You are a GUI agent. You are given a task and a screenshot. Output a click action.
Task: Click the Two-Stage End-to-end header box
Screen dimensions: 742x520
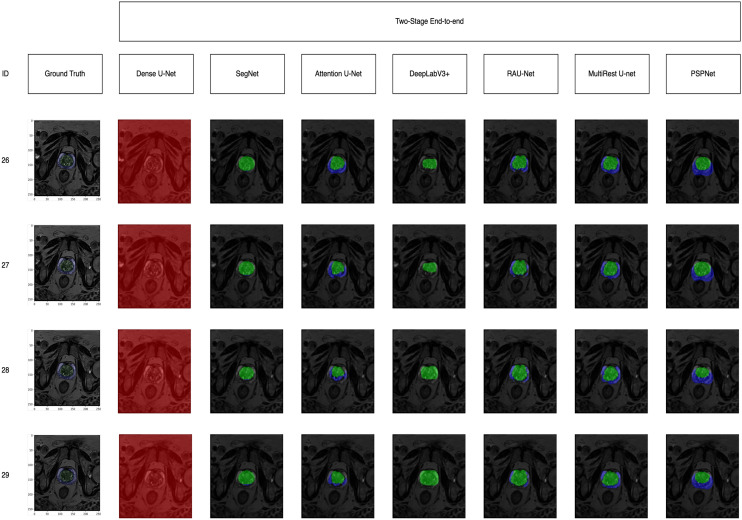430,21
